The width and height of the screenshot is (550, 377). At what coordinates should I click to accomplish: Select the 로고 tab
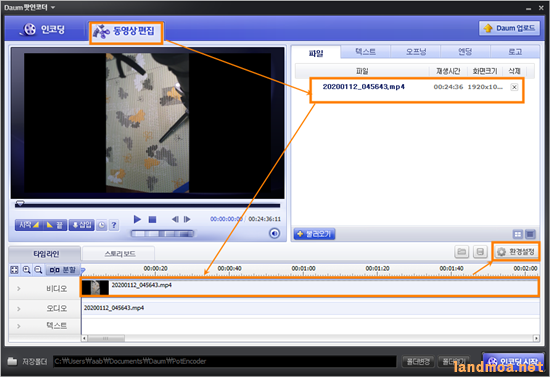tap(515, 52)
